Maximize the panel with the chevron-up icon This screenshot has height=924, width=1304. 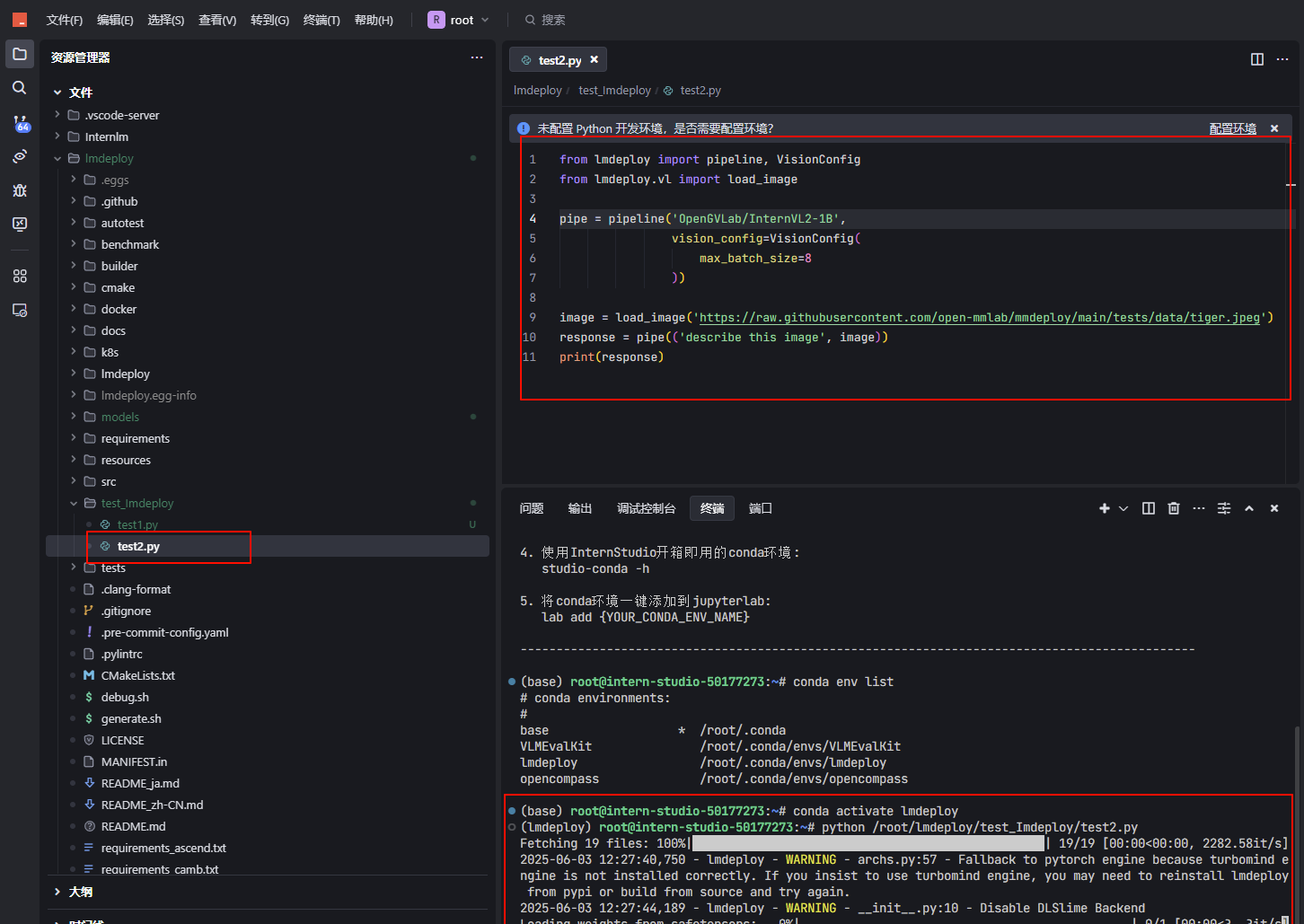point(1249,507)
